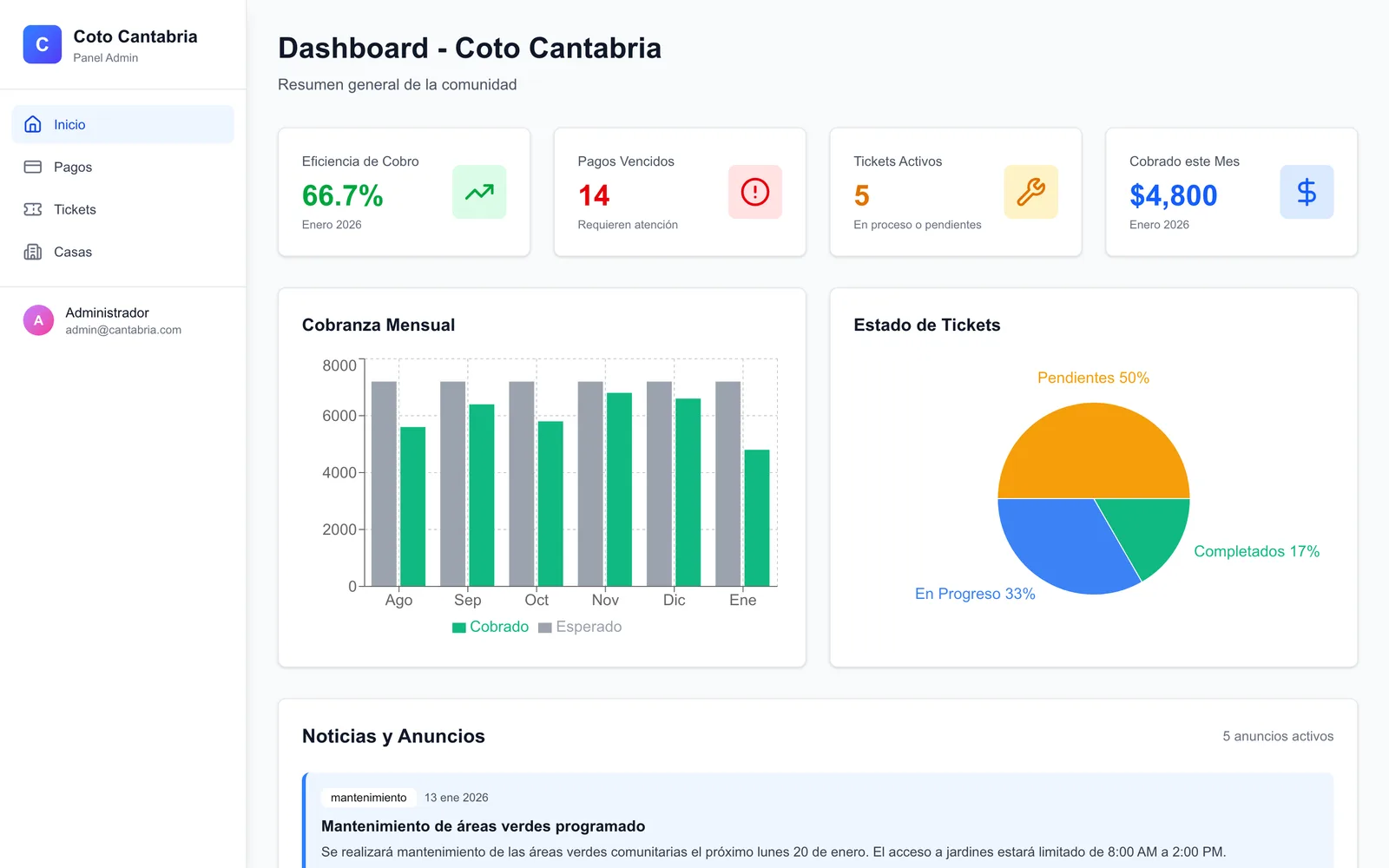Navigate to the Casas section
Viewport: 1389px width, 868px height.
[x=123, y=252]
